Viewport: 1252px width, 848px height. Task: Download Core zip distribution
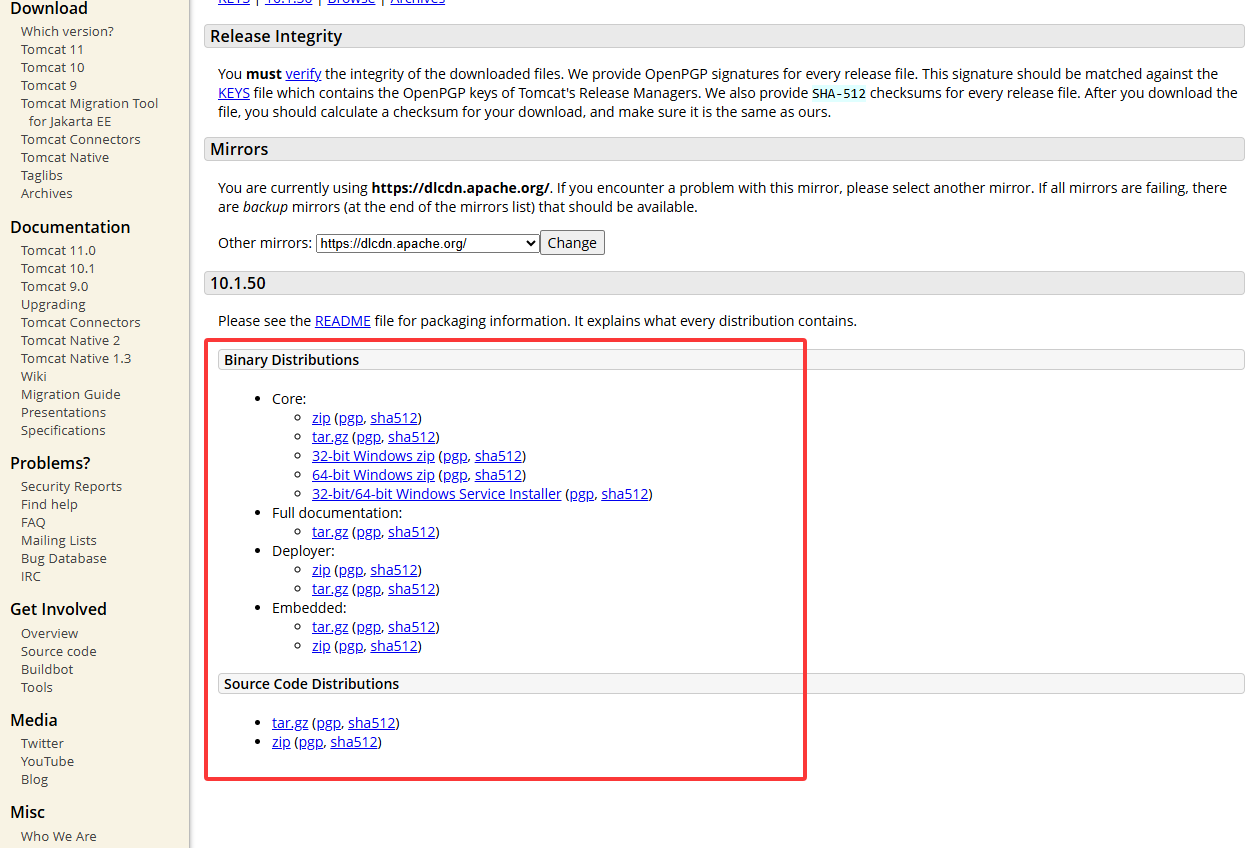click(x=320, y=418)
